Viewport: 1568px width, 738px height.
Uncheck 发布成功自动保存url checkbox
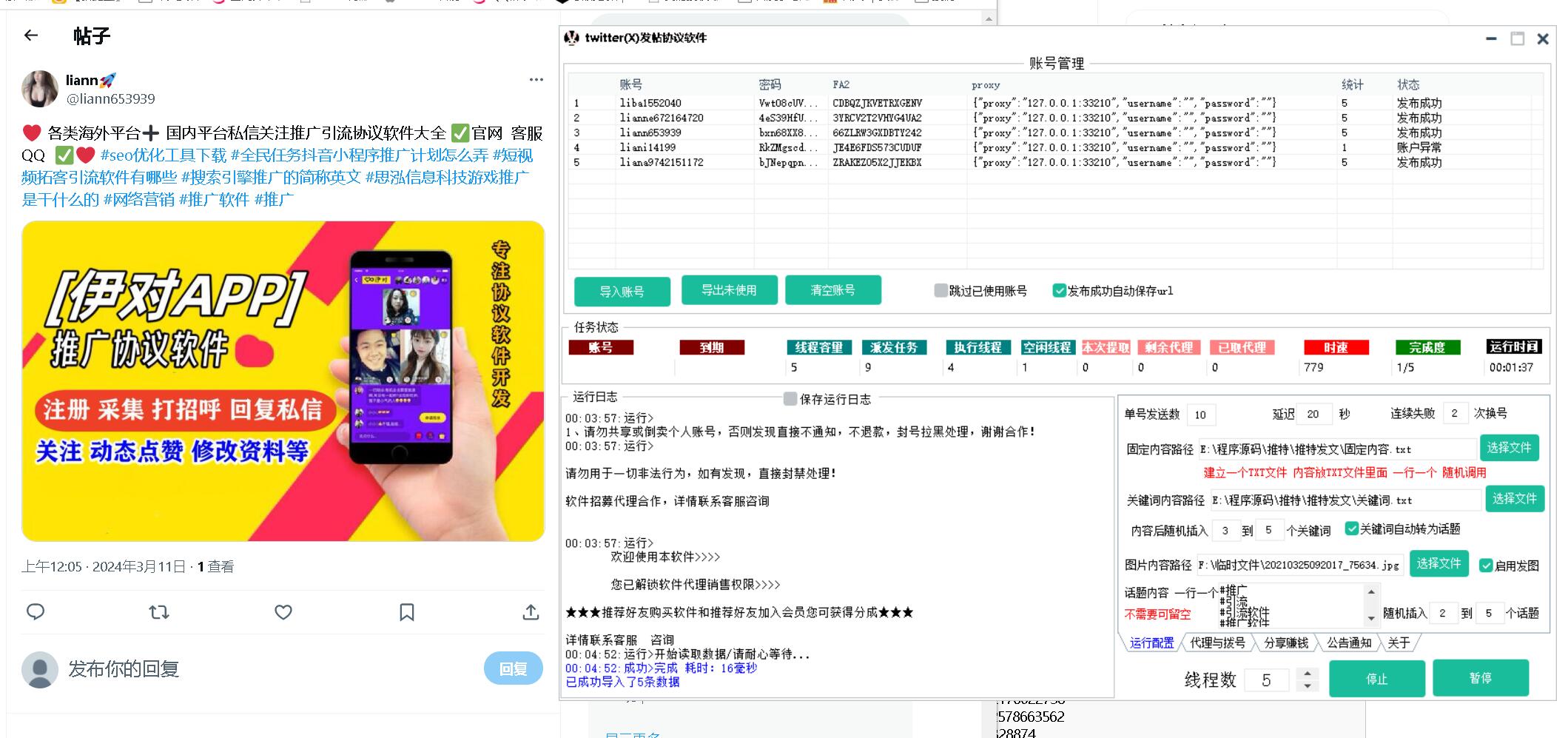1059,291
